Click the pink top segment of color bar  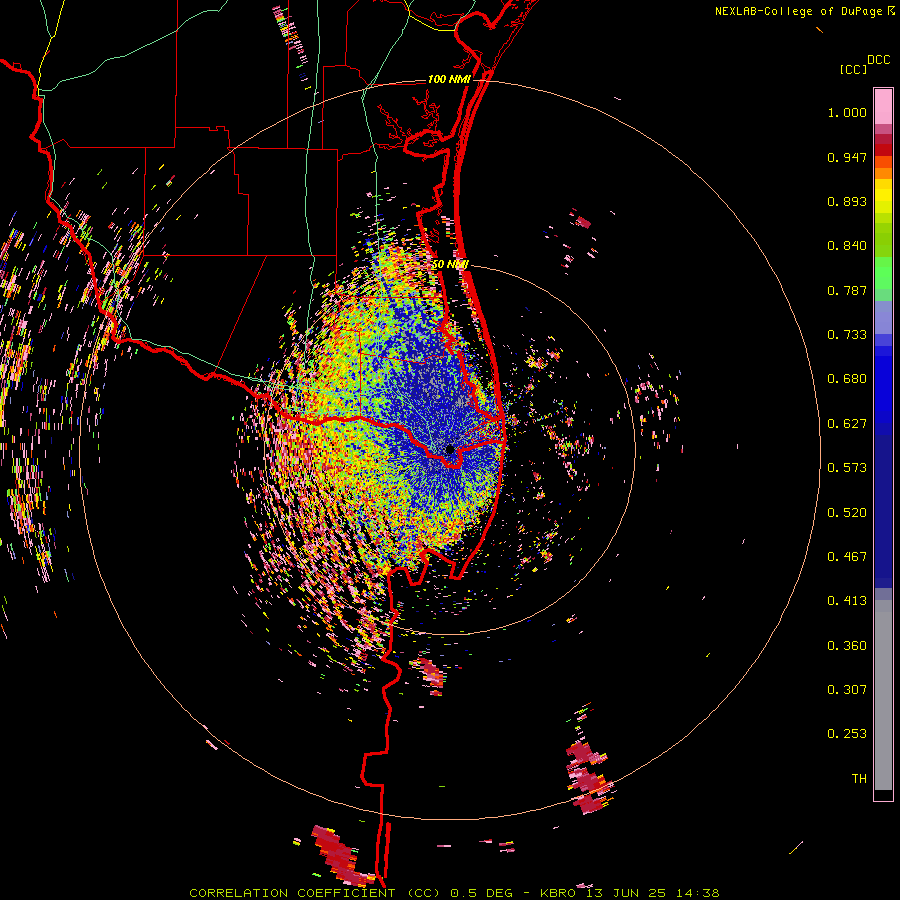[x=883, y=106]
